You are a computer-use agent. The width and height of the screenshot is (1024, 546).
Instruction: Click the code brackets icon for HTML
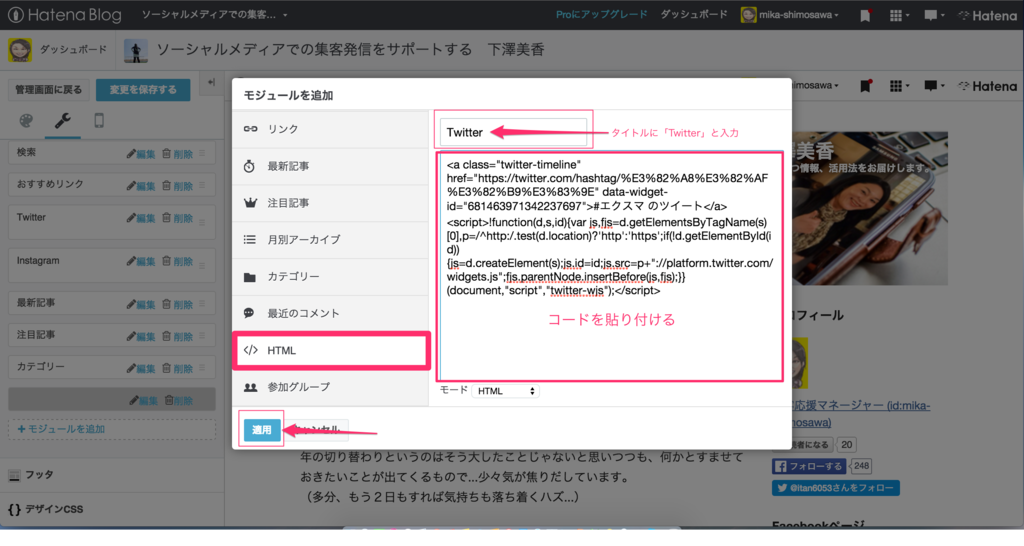tap(251, 351)
